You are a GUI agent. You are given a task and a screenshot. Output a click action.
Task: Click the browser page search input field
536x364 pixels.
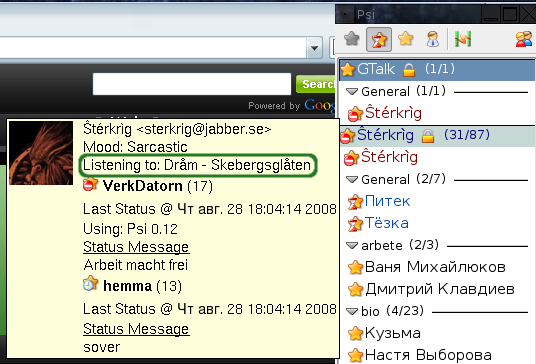click(x=192, y=84)
